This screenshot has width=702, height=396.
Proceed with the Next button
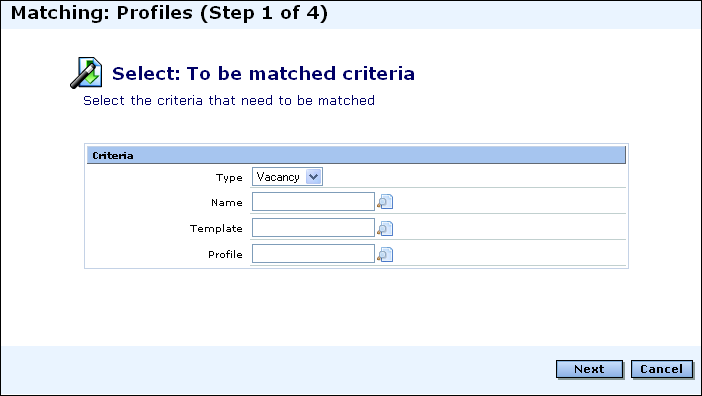(589, 369)
